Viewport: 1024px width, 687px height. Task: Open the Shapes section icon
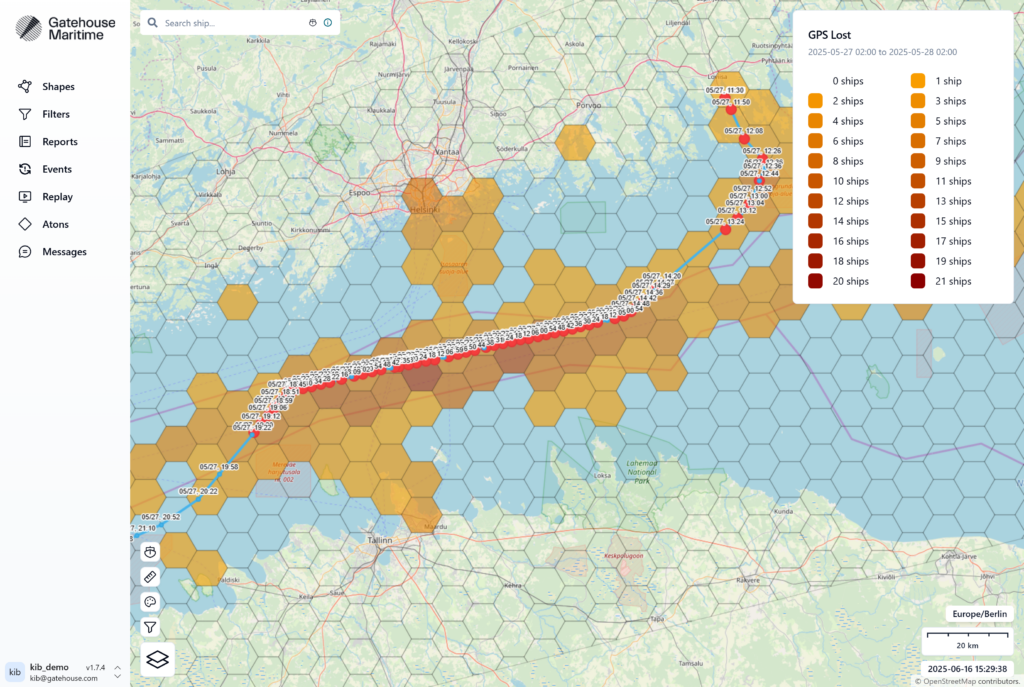click(25, 86)
